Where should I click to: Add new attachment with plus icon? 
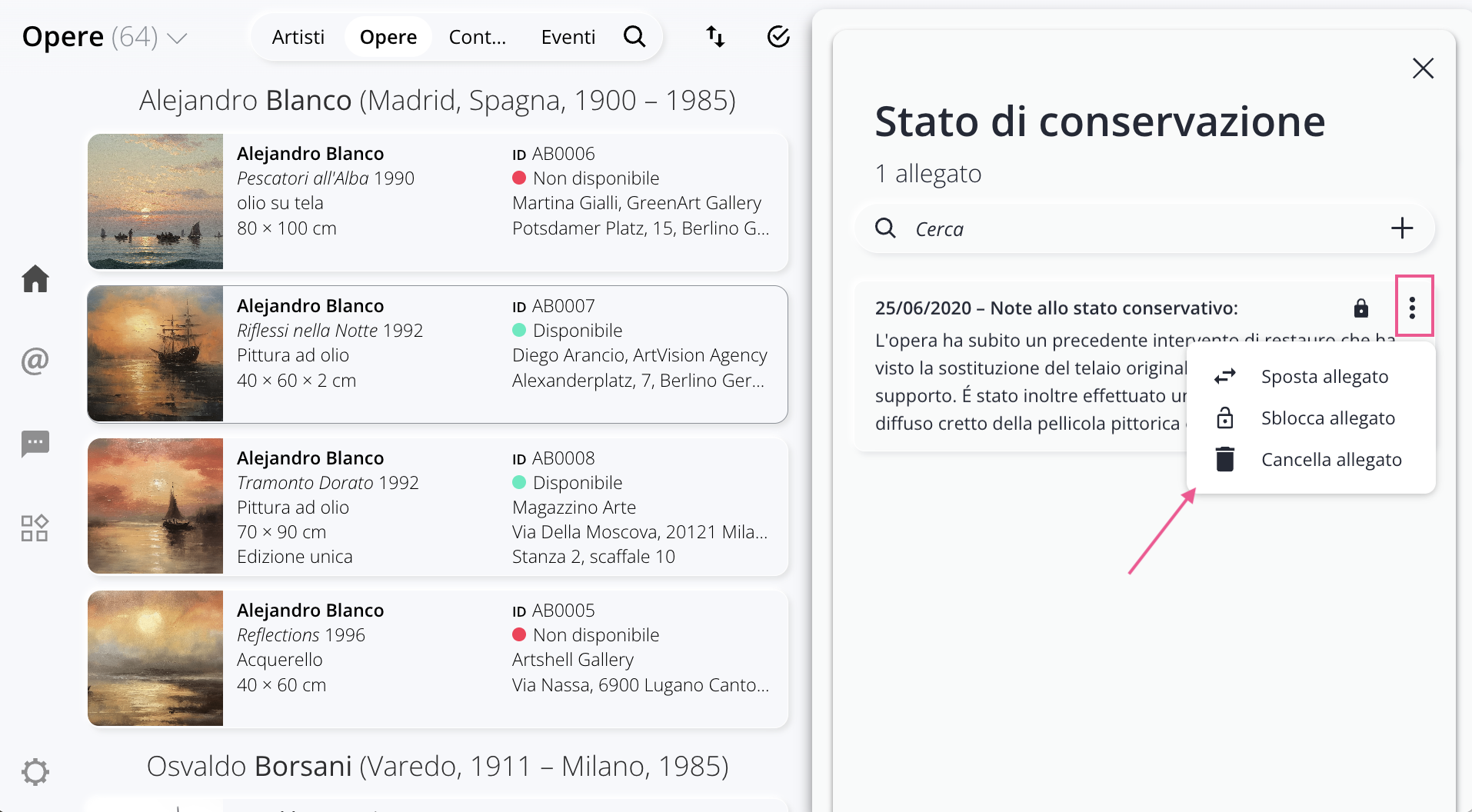(1401, 228)
